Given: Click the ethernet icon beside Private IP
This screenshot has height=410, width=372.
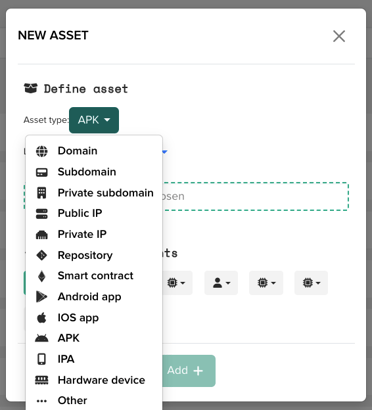Looking at the screenshot, I should (42, 235).
